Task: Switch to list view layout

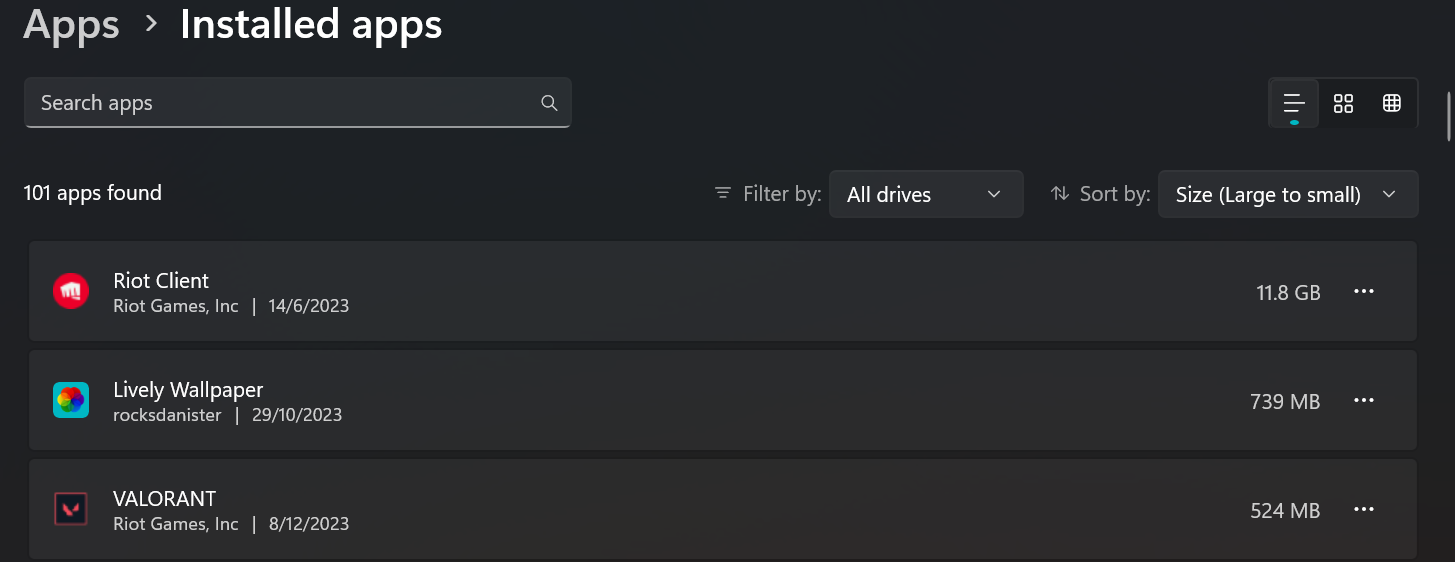Action: pyautogui.click(x=1294, y=103)
